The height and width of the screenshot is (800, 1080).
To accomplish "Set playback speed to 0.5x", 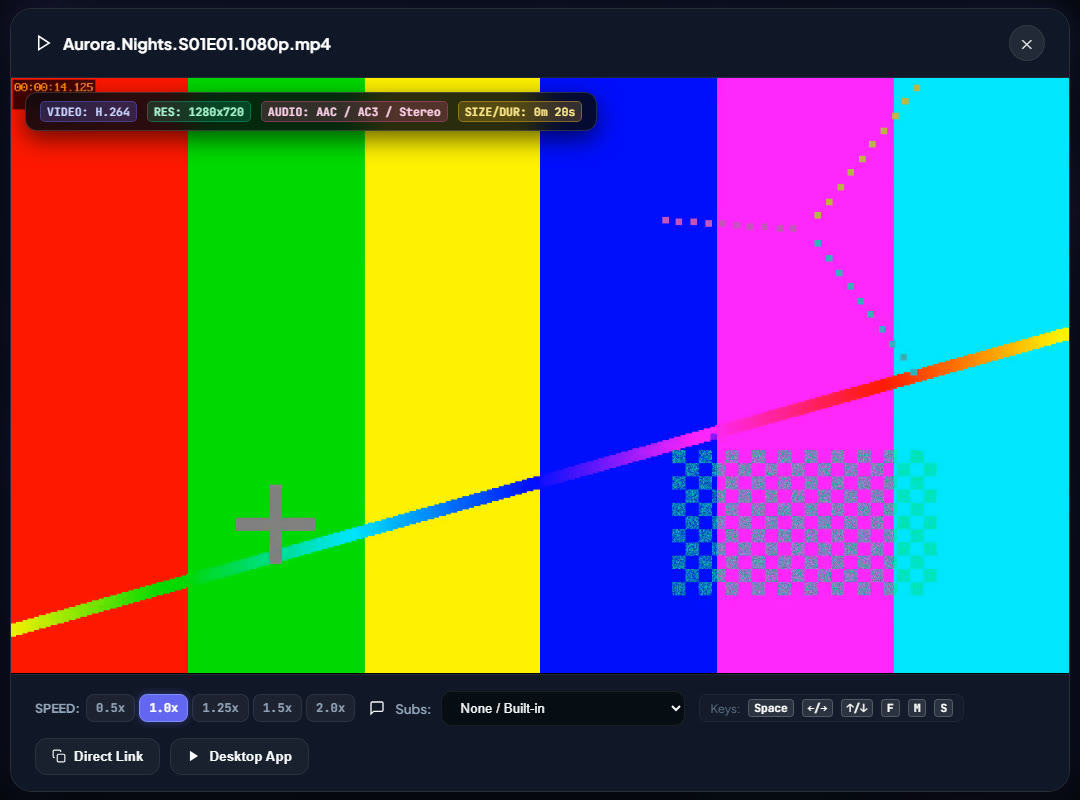I will 110,708.
